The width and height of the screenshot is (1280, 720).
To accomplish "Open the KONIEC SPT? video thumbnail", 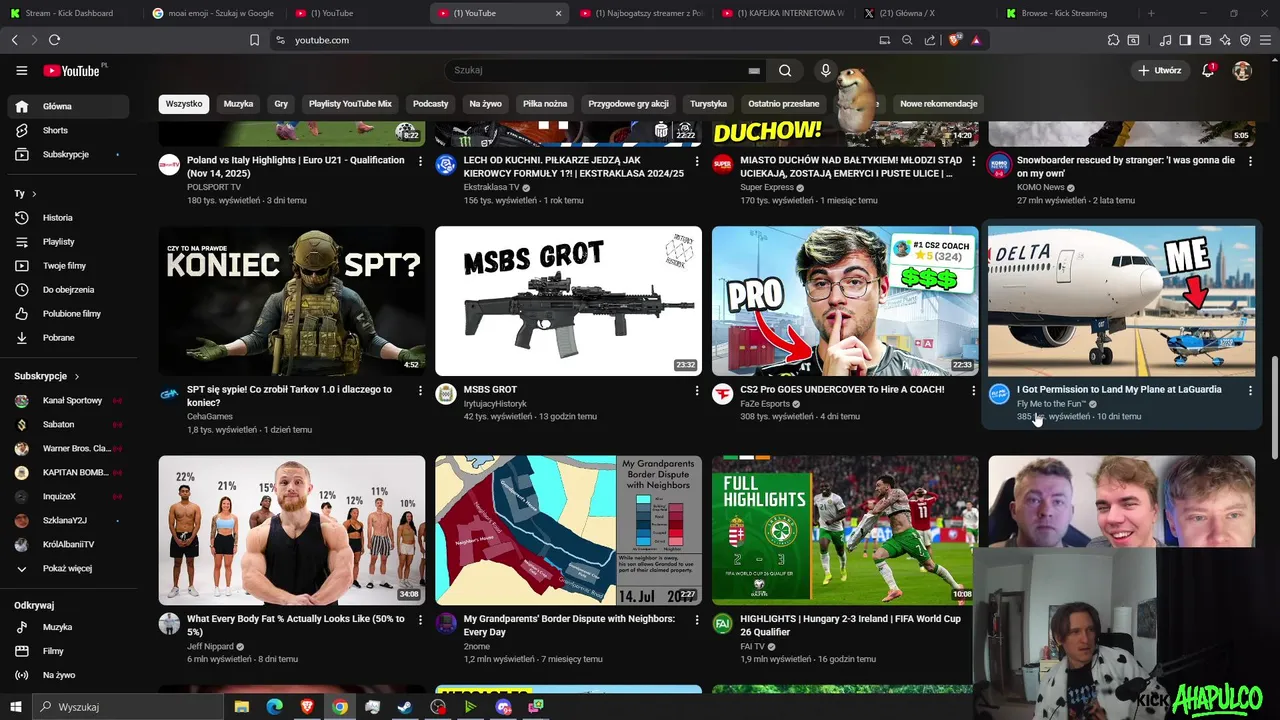I will coord(292,301).
